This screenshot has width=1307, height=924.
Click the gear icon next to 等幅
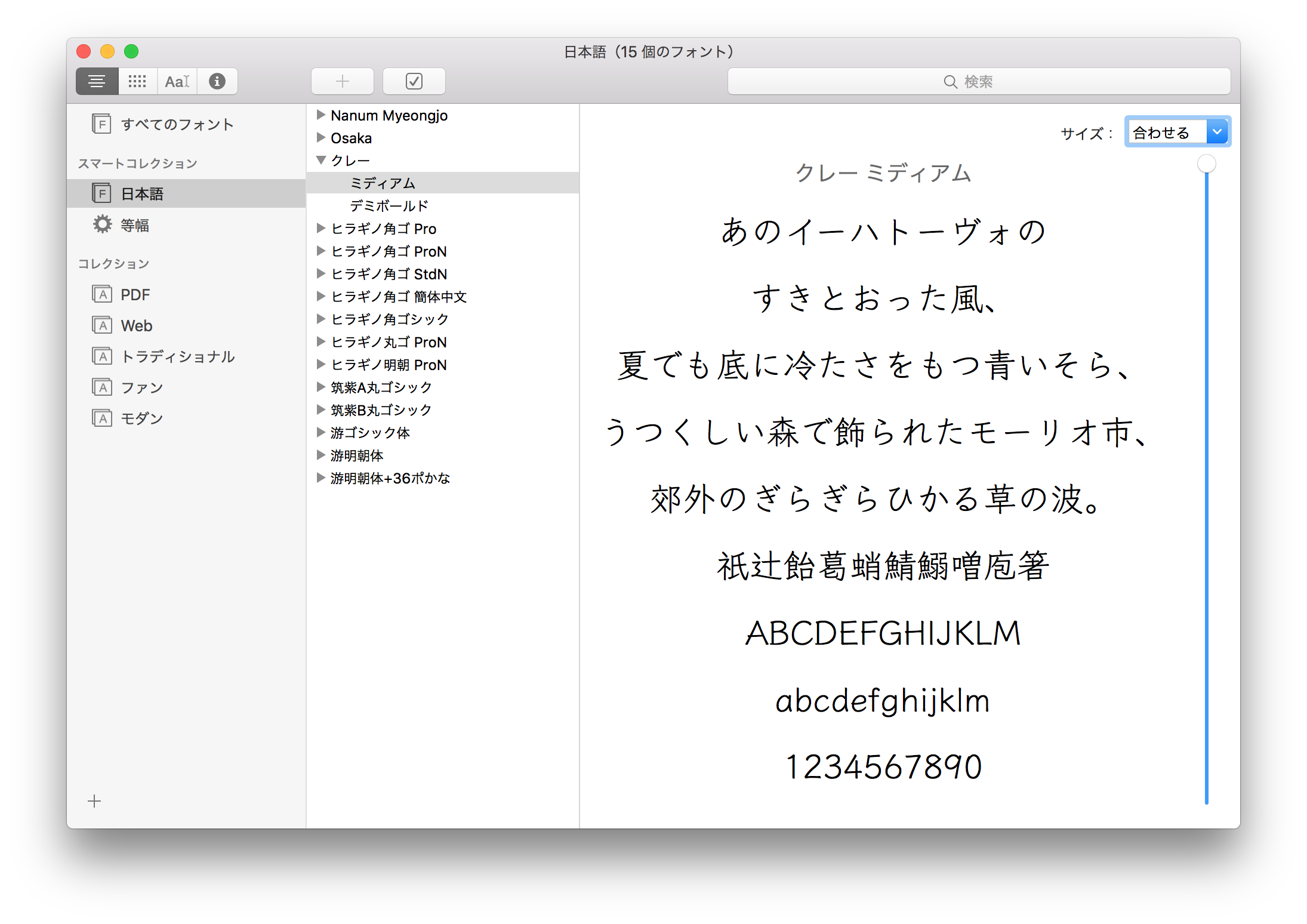(x=102, y=224)
